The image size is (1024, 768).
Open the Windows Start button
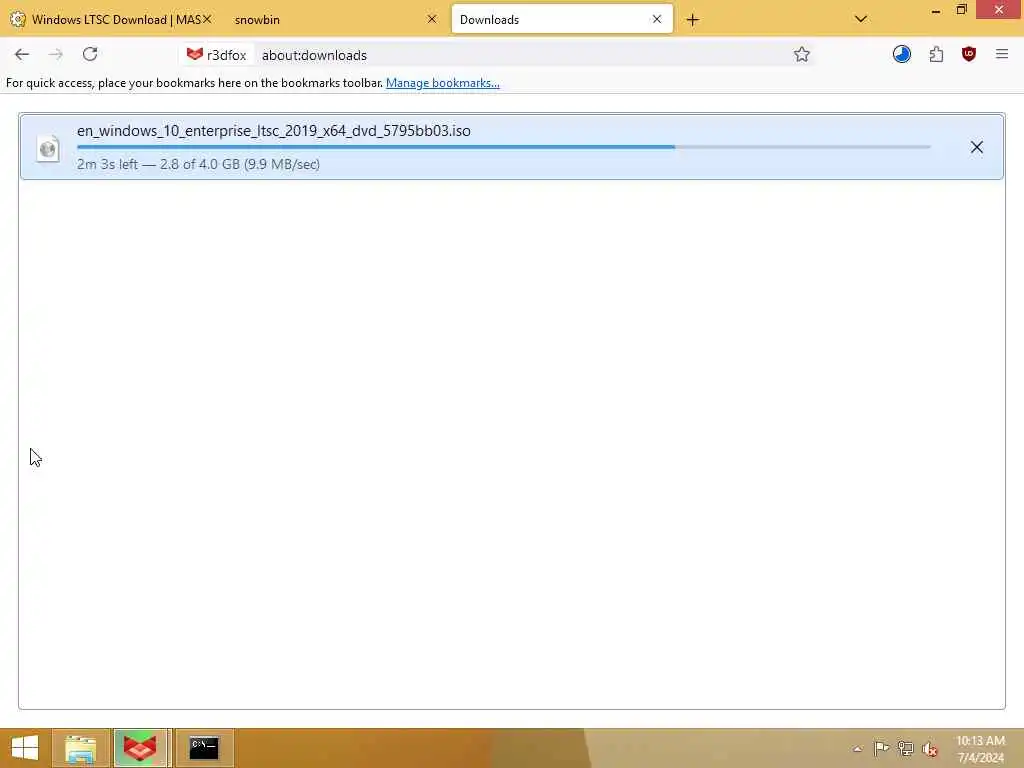(25, 748)
